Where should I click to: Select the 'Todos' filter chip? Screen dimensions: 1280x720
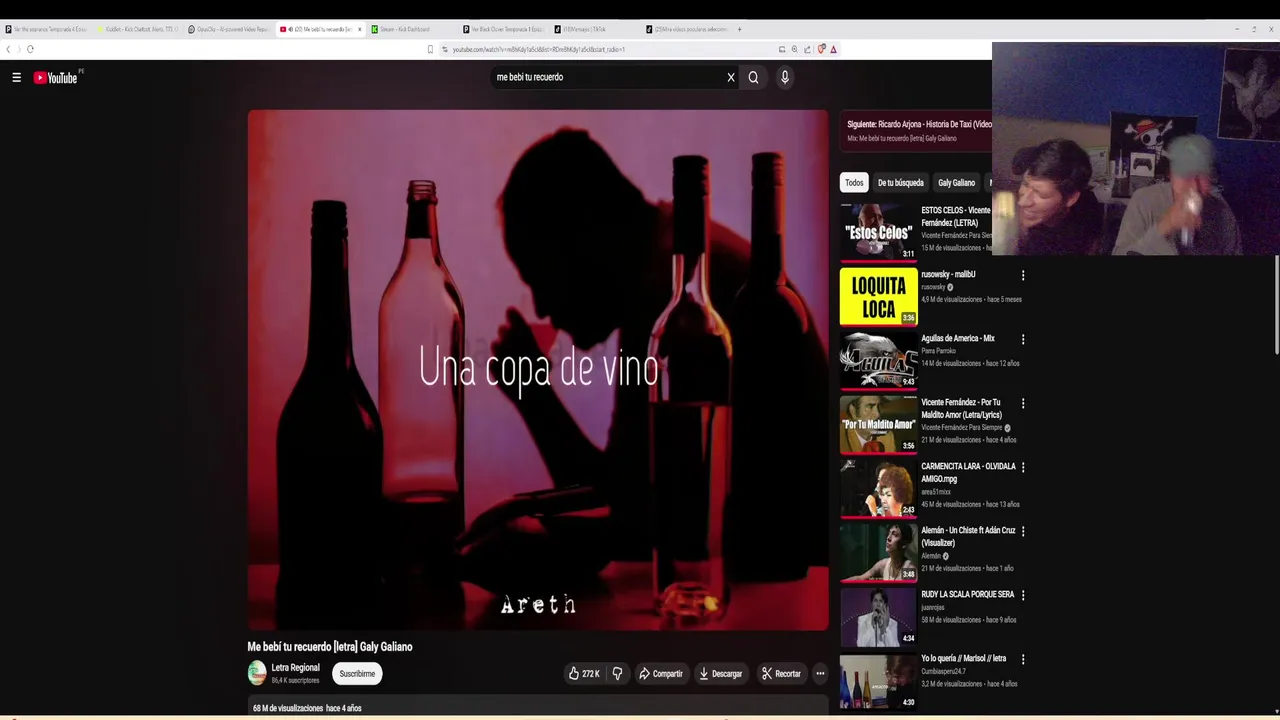[854, 183]
